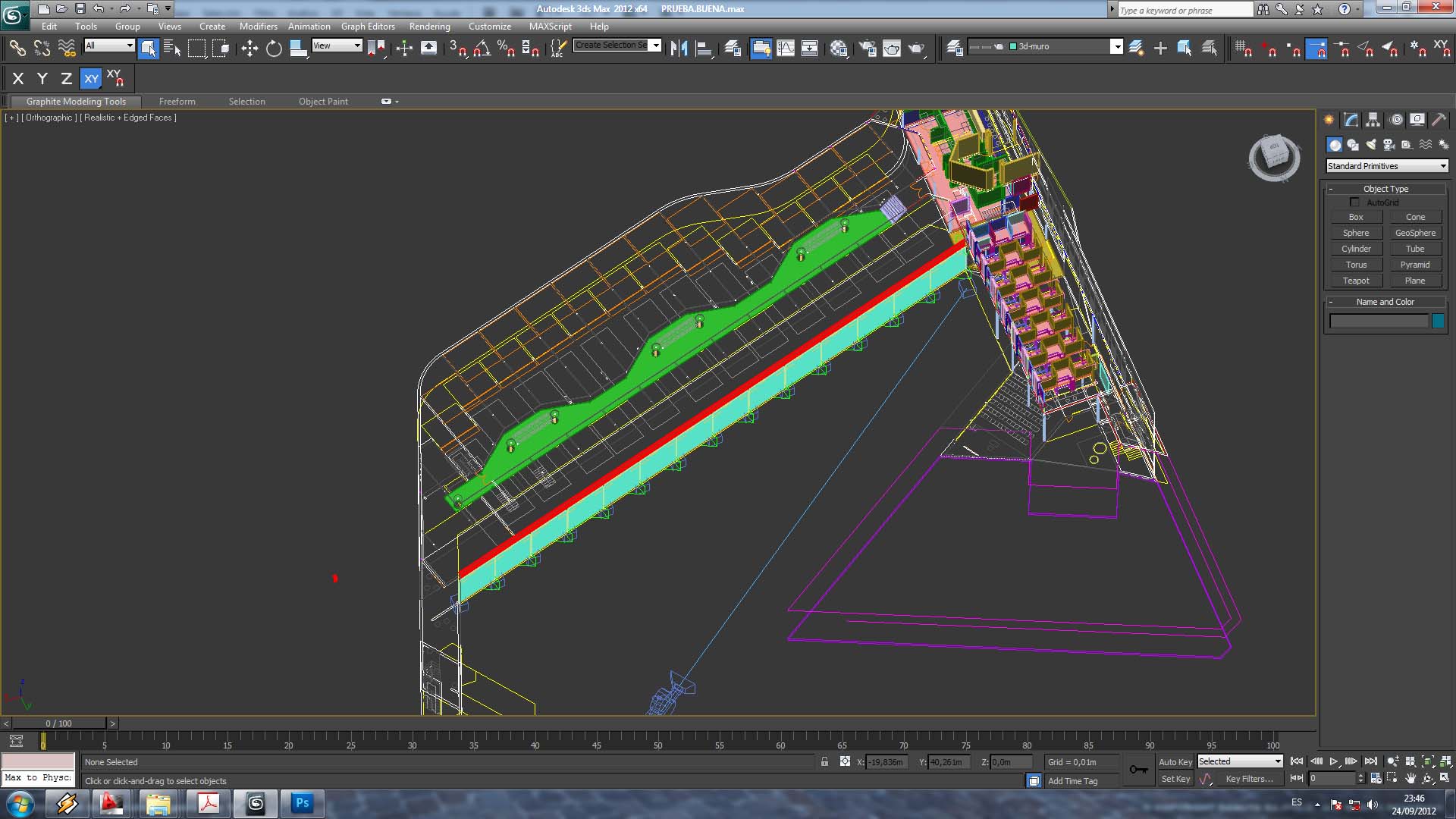Toggle the selection lock icon

click(x=824, y=762)
